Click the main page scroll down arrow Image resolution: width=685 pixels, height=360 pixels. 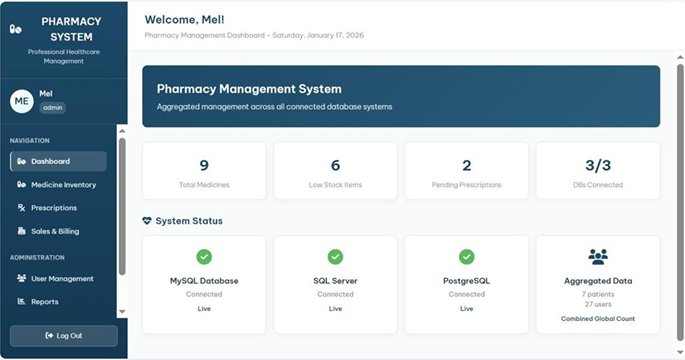(680, 352)
